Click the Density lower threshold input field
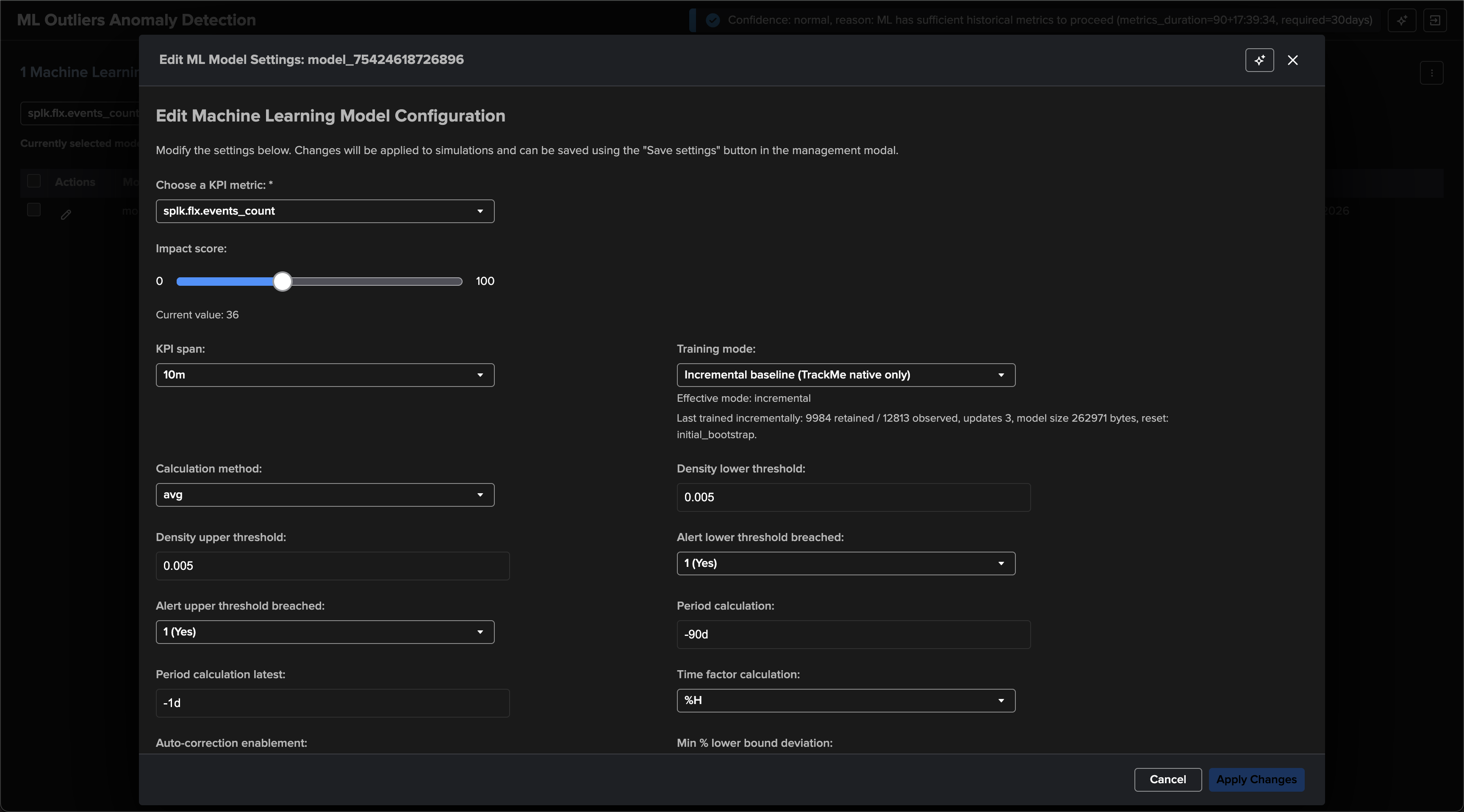 click(x=854, y=497)
